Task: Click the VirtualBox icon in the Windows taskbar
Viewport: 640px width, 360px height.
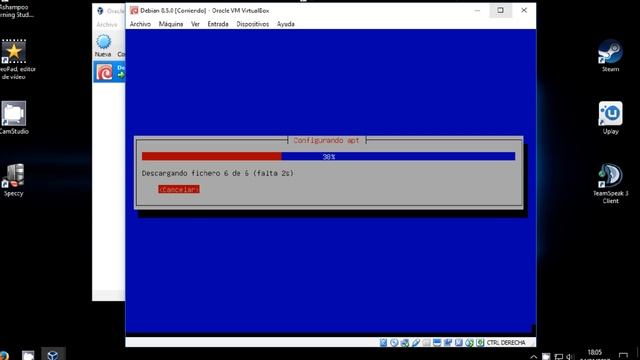Action: point(53,355)
